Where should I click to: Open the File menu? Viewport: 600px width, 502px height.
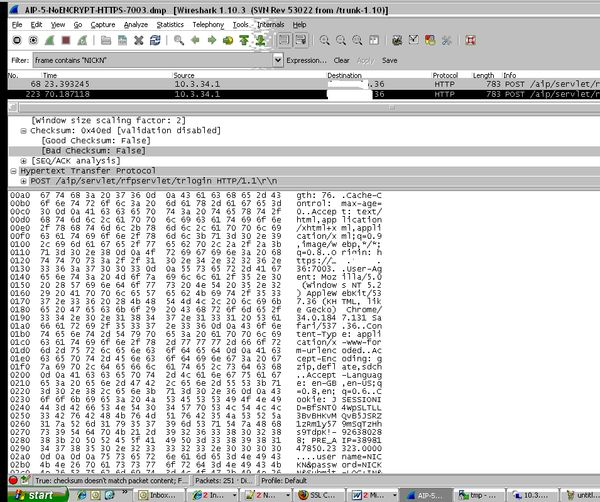(17, 24)
